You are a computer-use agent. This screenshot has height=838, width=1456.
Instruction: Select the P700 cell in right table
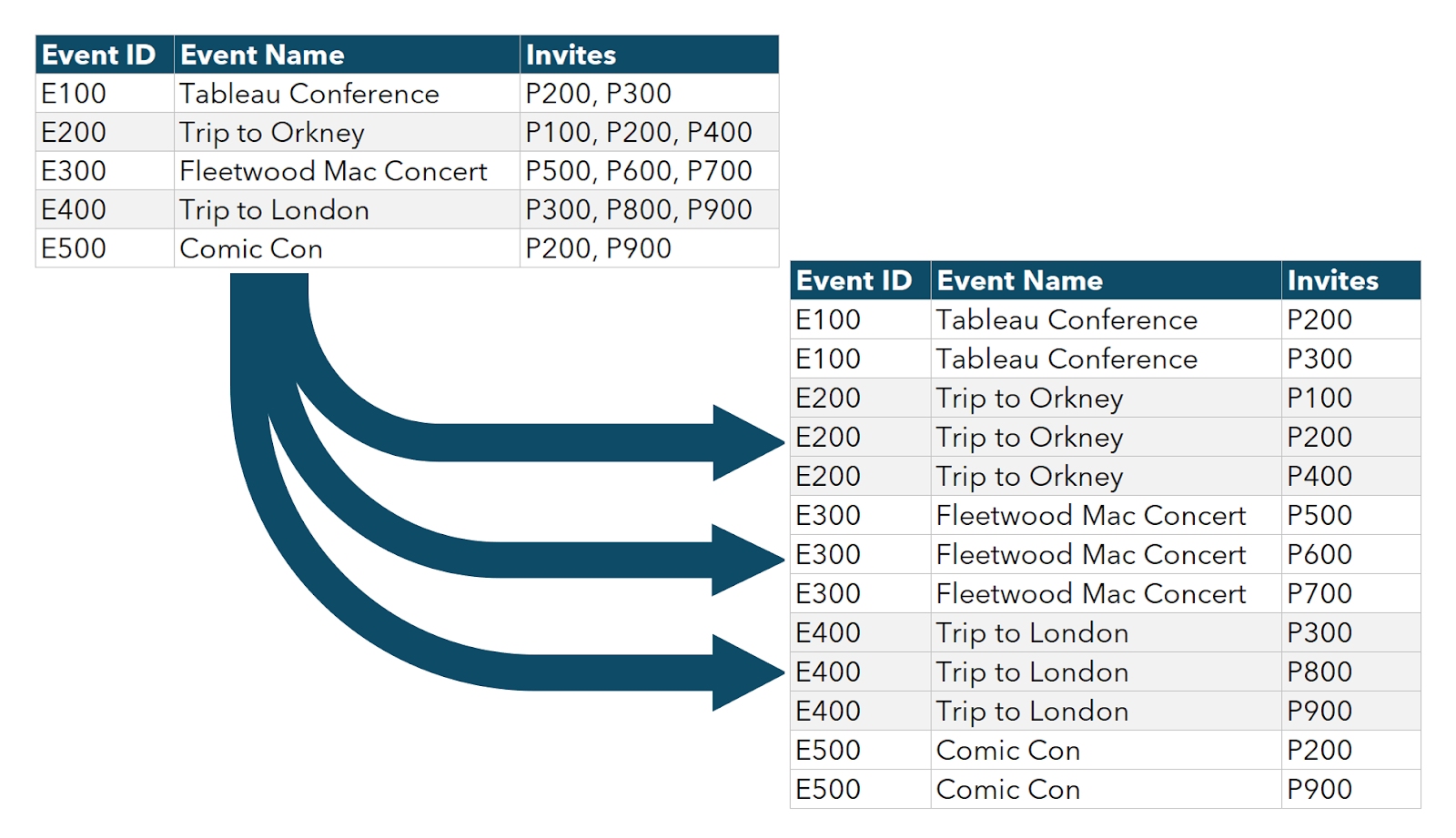pos(1350,593)
